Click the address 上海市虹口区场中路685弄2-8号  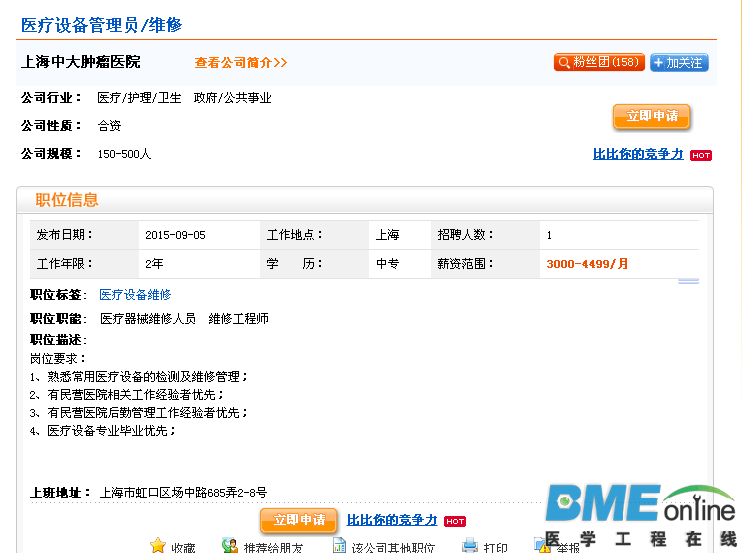184,493
